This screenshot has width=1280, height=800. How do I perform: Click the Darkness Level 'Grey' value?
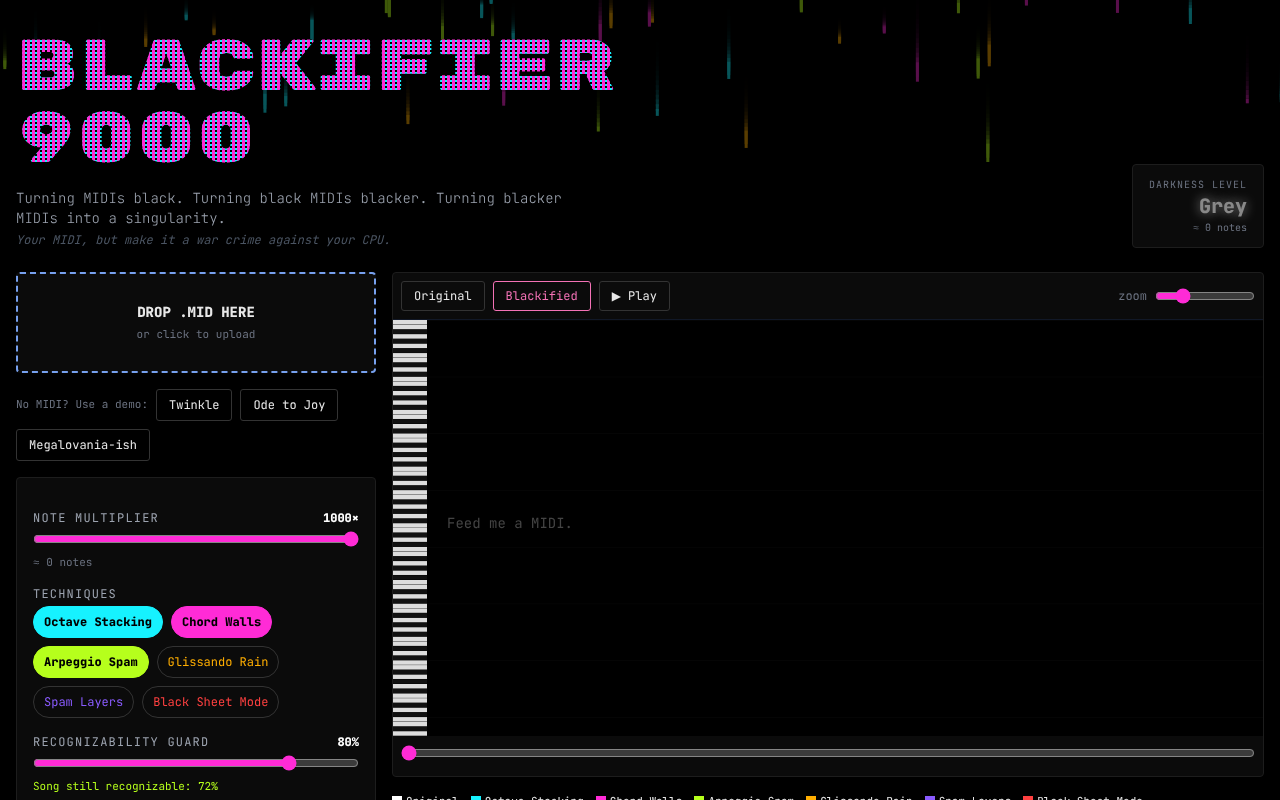point(1222,206)
